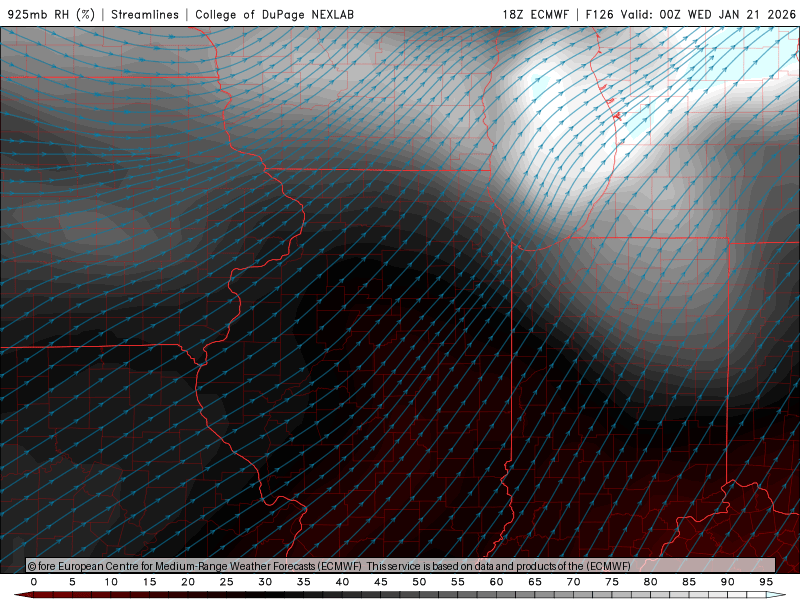The width and height of the screenshot is (800, 600).
Task: Click the "40" label on the legend
Action: pos(342,582)
